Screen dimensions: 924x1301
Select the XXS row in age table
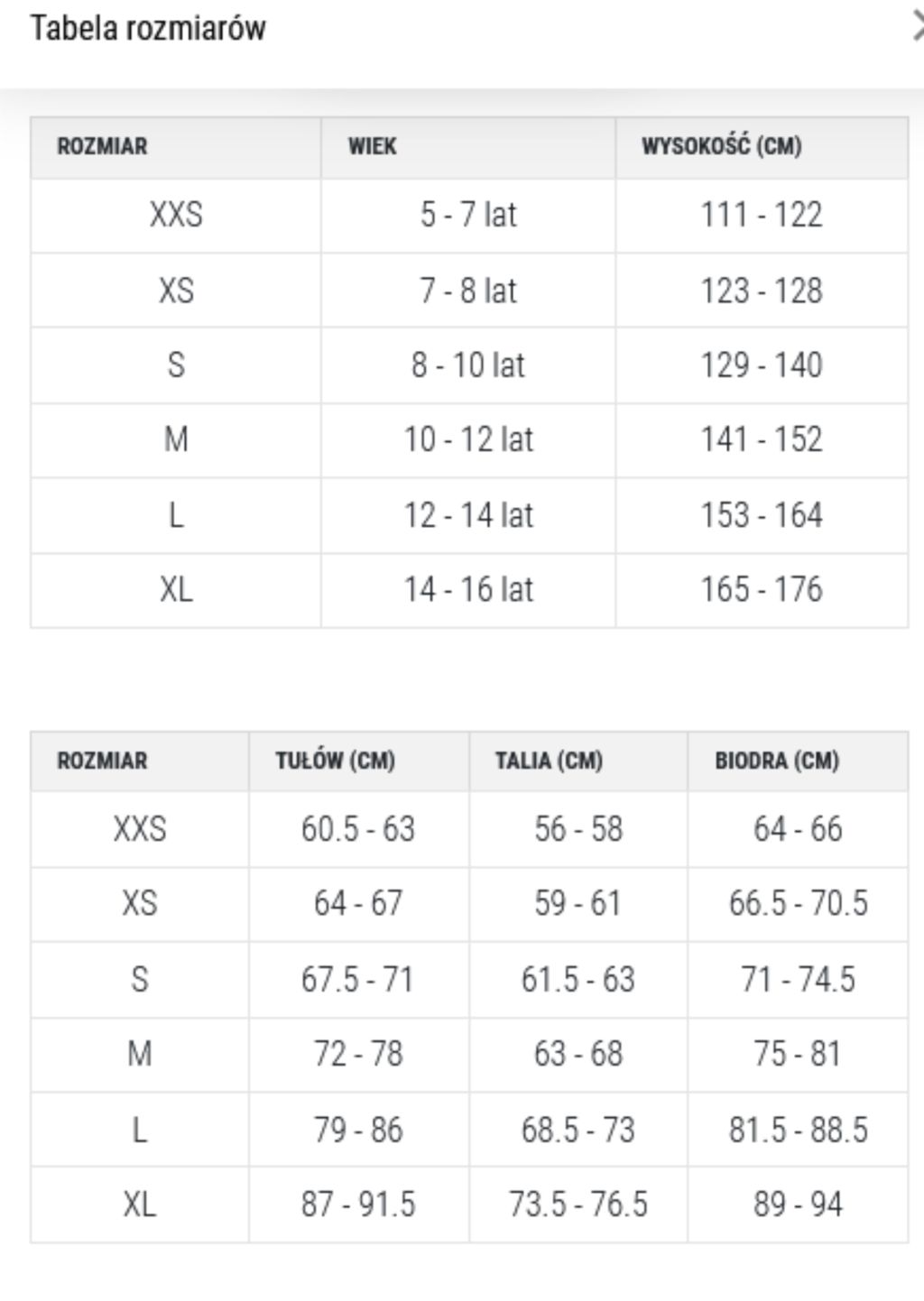(469, 216)
